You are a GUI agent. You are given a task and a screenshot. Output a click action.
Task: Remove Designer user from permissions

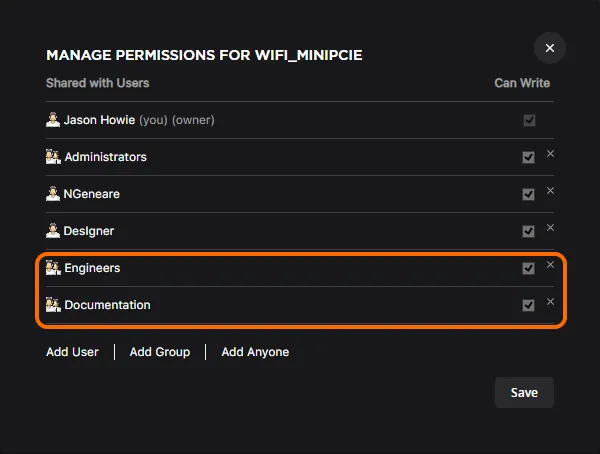coord(550,228)
